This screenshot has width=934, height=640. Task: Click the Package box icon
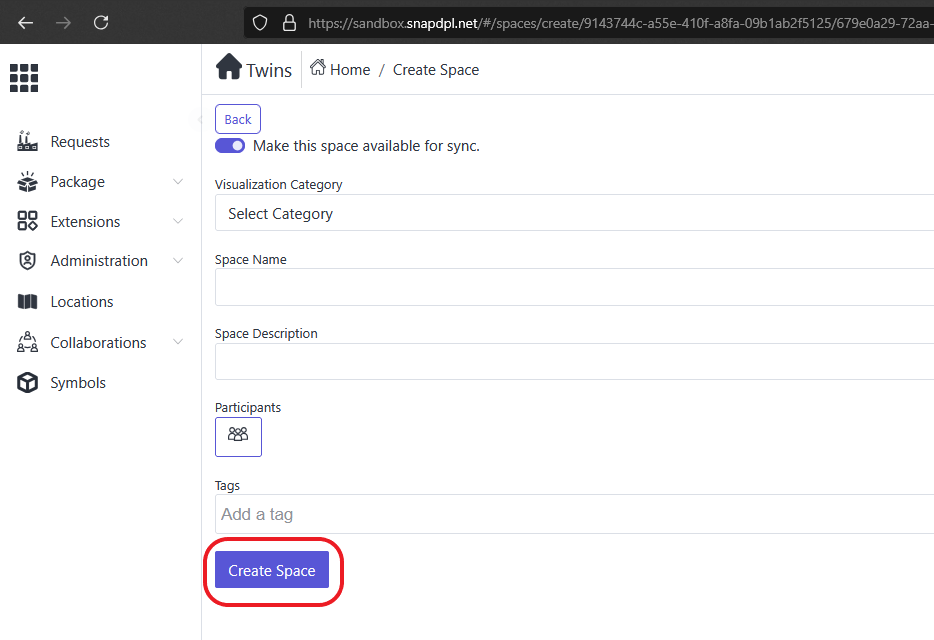27,182
